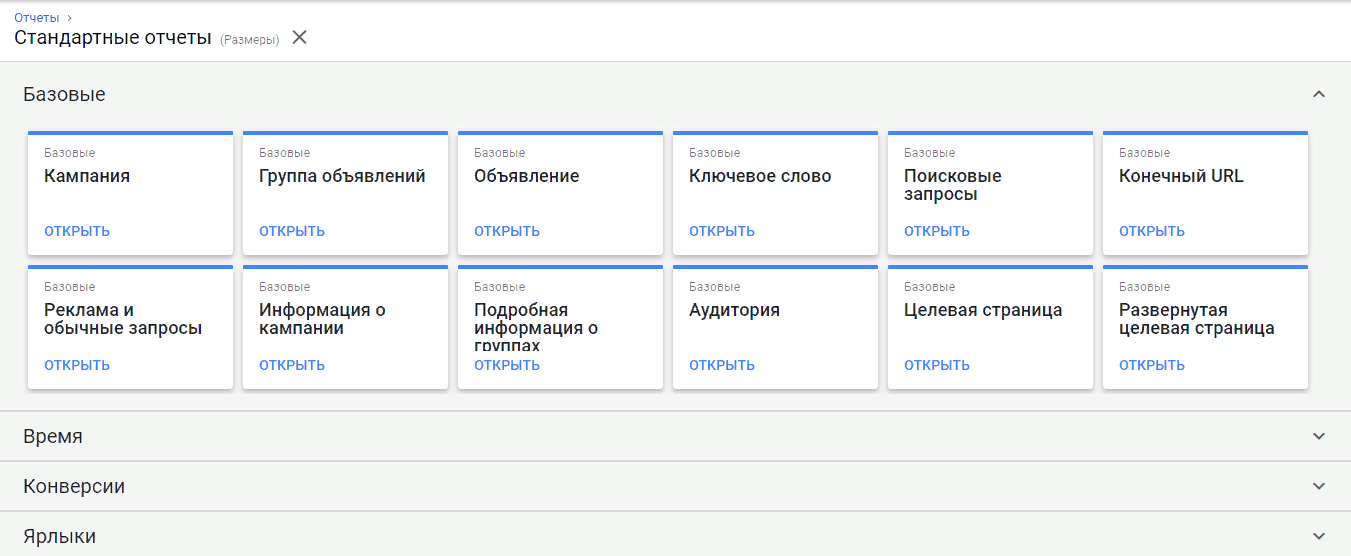Expand the Время section
Viewport: 1351px width, 556px height.
point(1318,436)
